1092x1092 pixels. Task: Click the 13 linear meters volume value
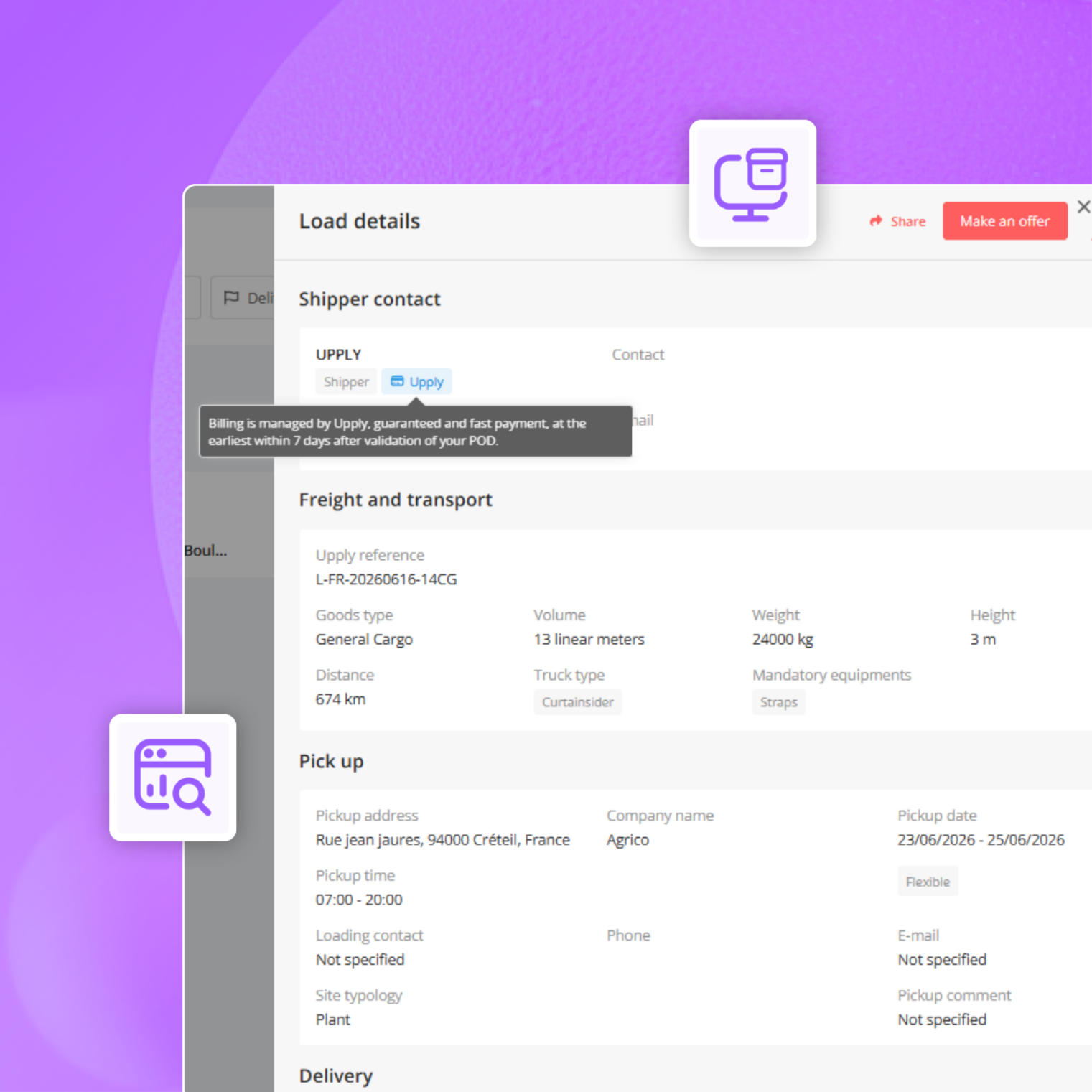(x=589, y=639)
